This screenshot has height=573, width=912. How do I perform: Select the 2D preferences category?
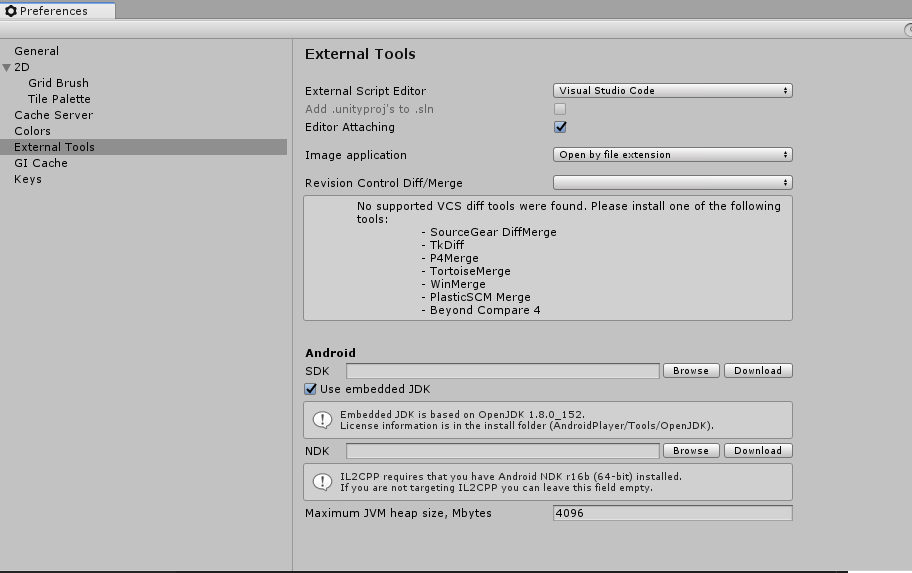22,67
